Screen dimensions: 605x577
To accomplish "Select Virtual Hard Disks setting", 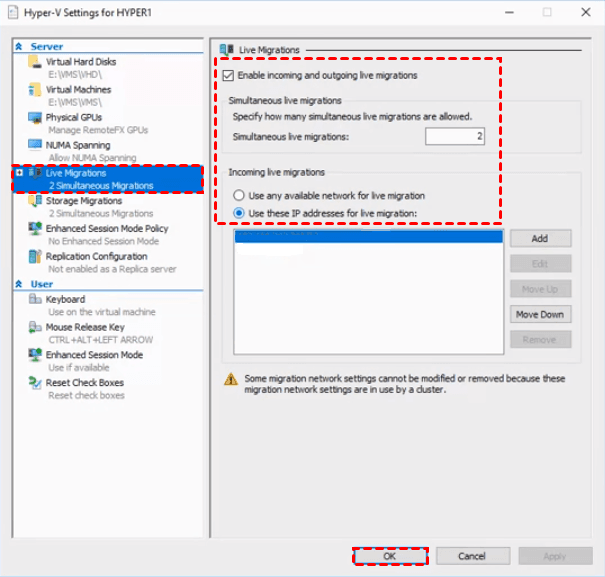I will [81, 62].
